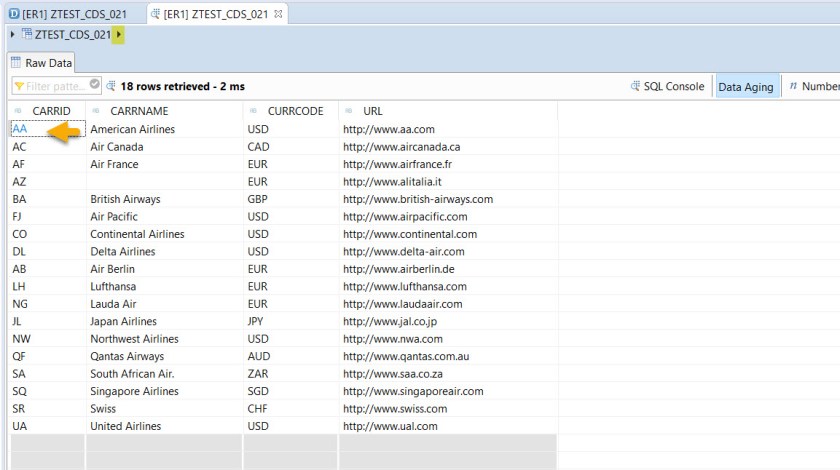
Task: Select the AZ carrier ID cell
Action: [47, 182]
